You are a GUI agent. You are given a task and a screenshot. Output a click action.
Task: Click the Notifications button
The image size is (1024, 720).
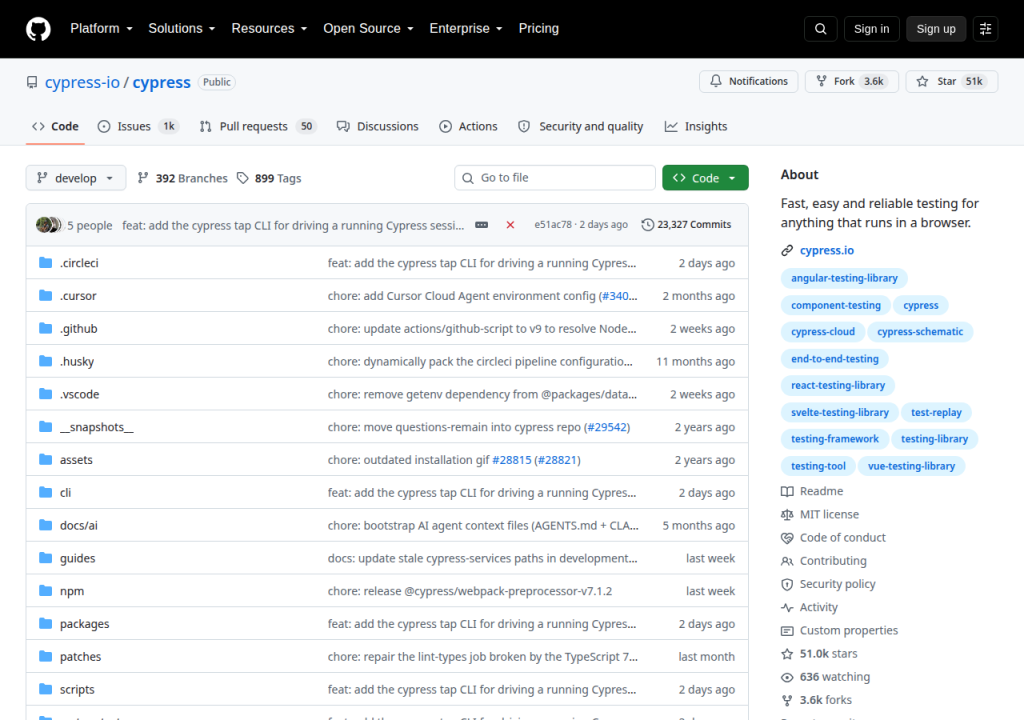(x=748, y=81)
